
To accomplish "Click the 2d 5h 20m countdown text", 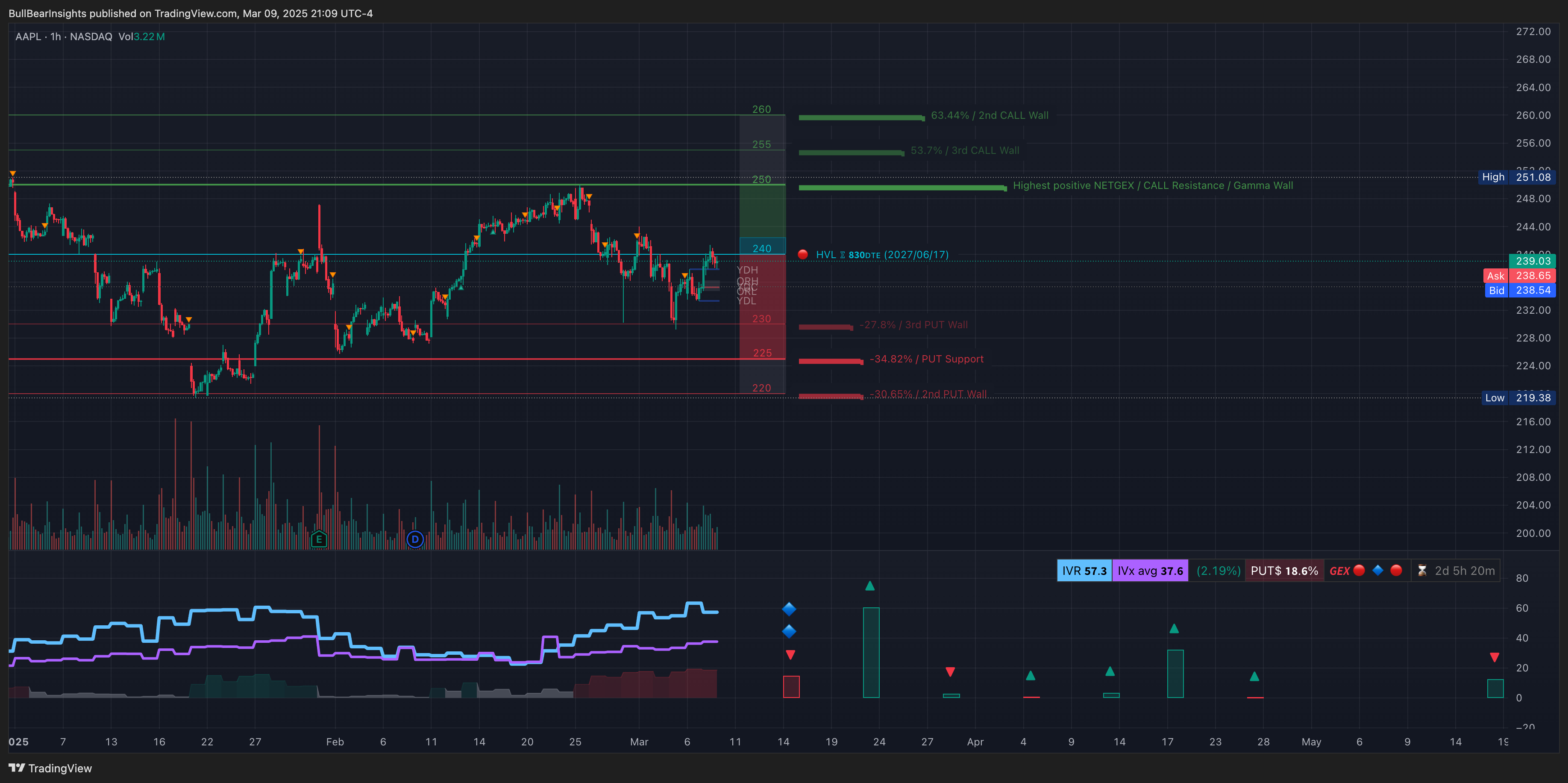I will point(1465,571).
